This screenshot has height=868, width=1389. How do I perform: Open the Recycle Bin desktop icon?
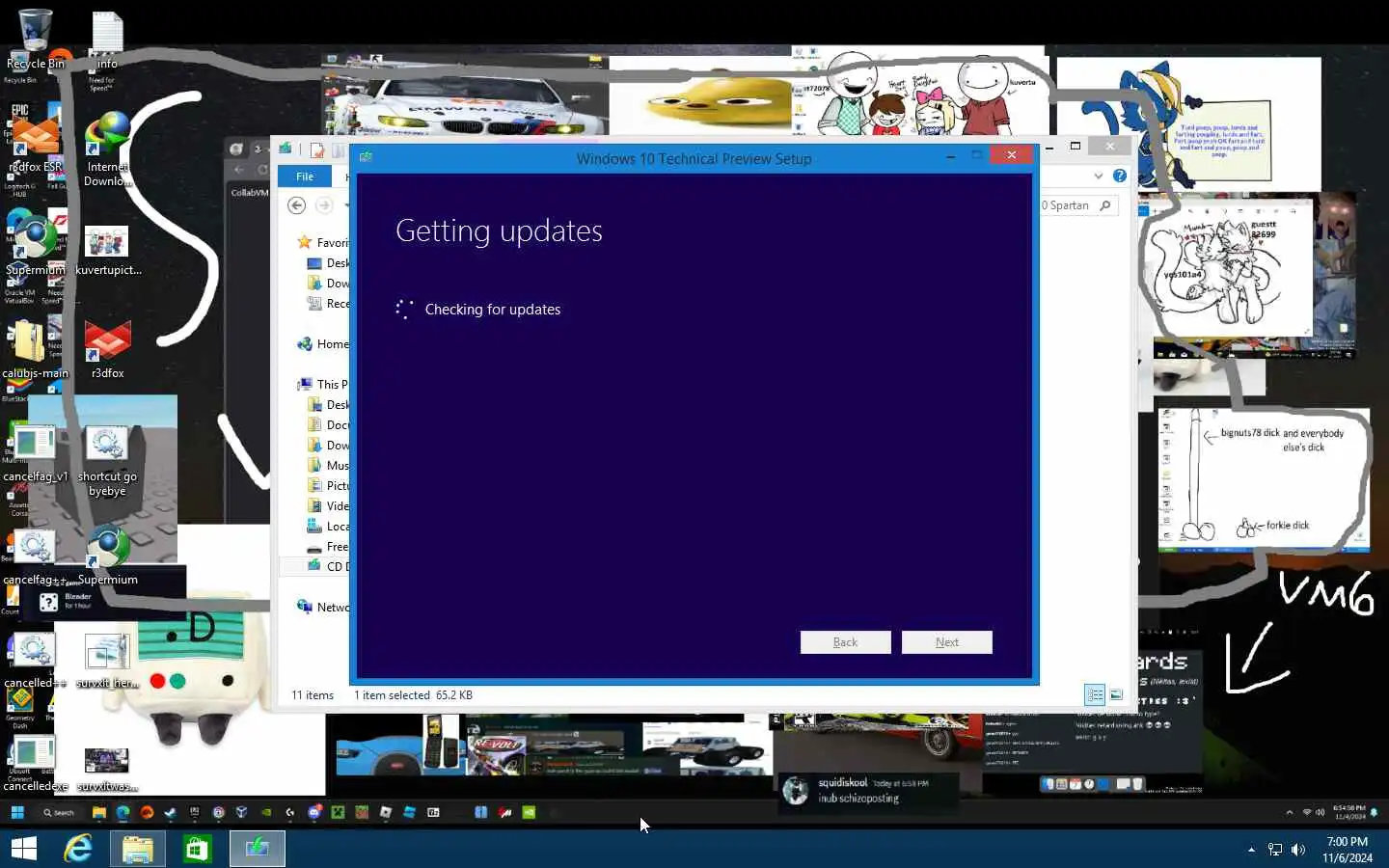pyautogui.click(x=35, y=39)
